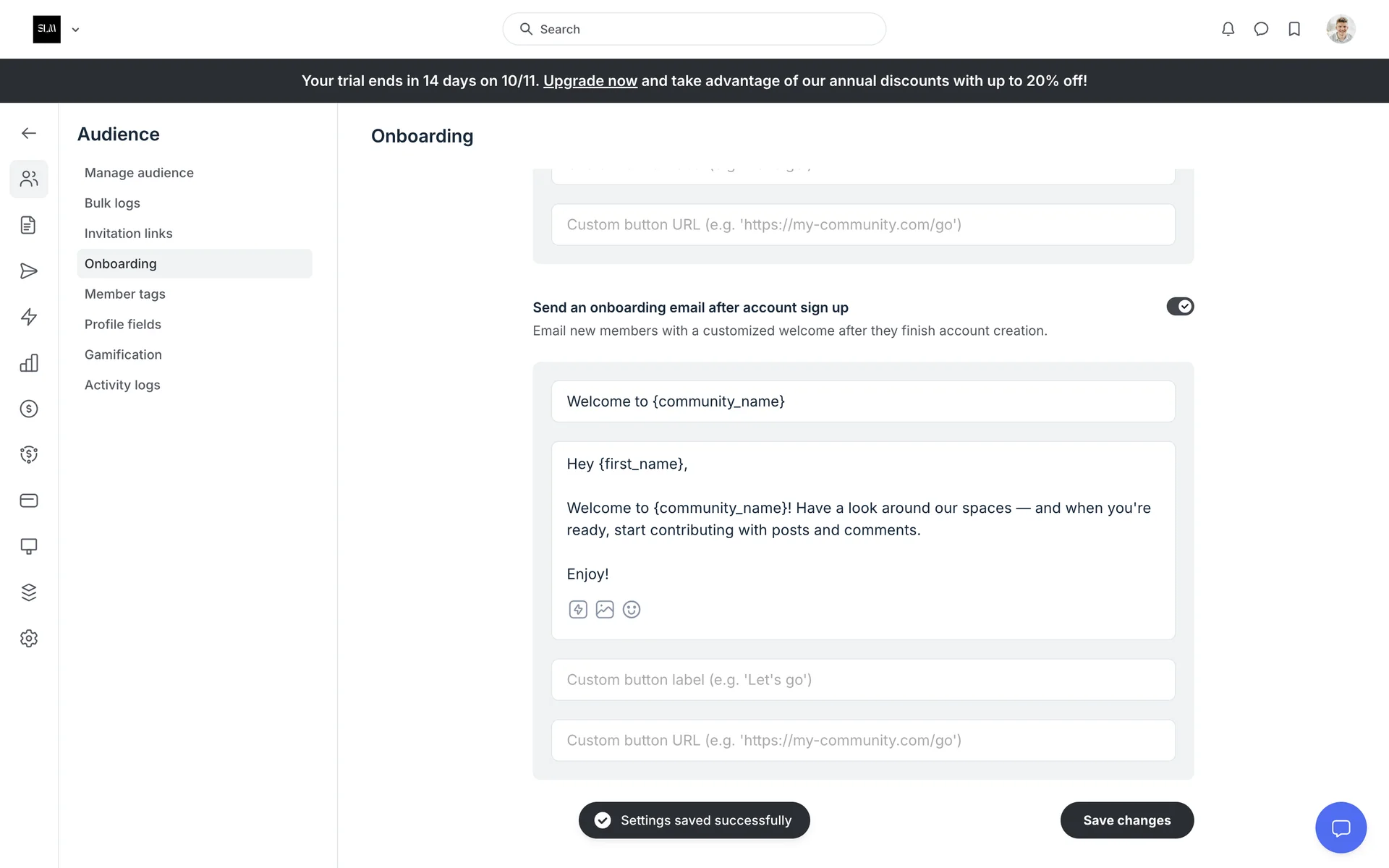This screenshot has height=868, width=1389.
Task: Insert dynamic variable via lightning icon
Action: pos(578,610)
